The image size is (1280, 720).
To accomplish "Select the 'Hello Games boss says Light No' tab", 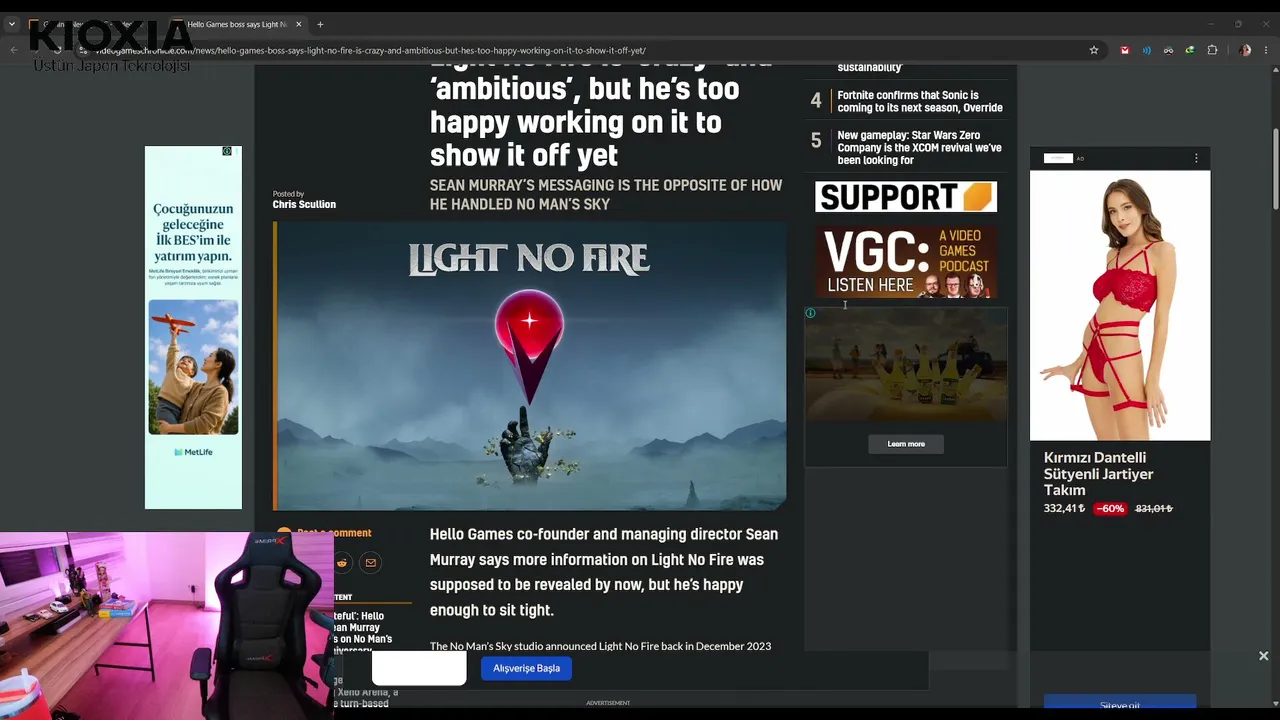I will tap(238, 24).
